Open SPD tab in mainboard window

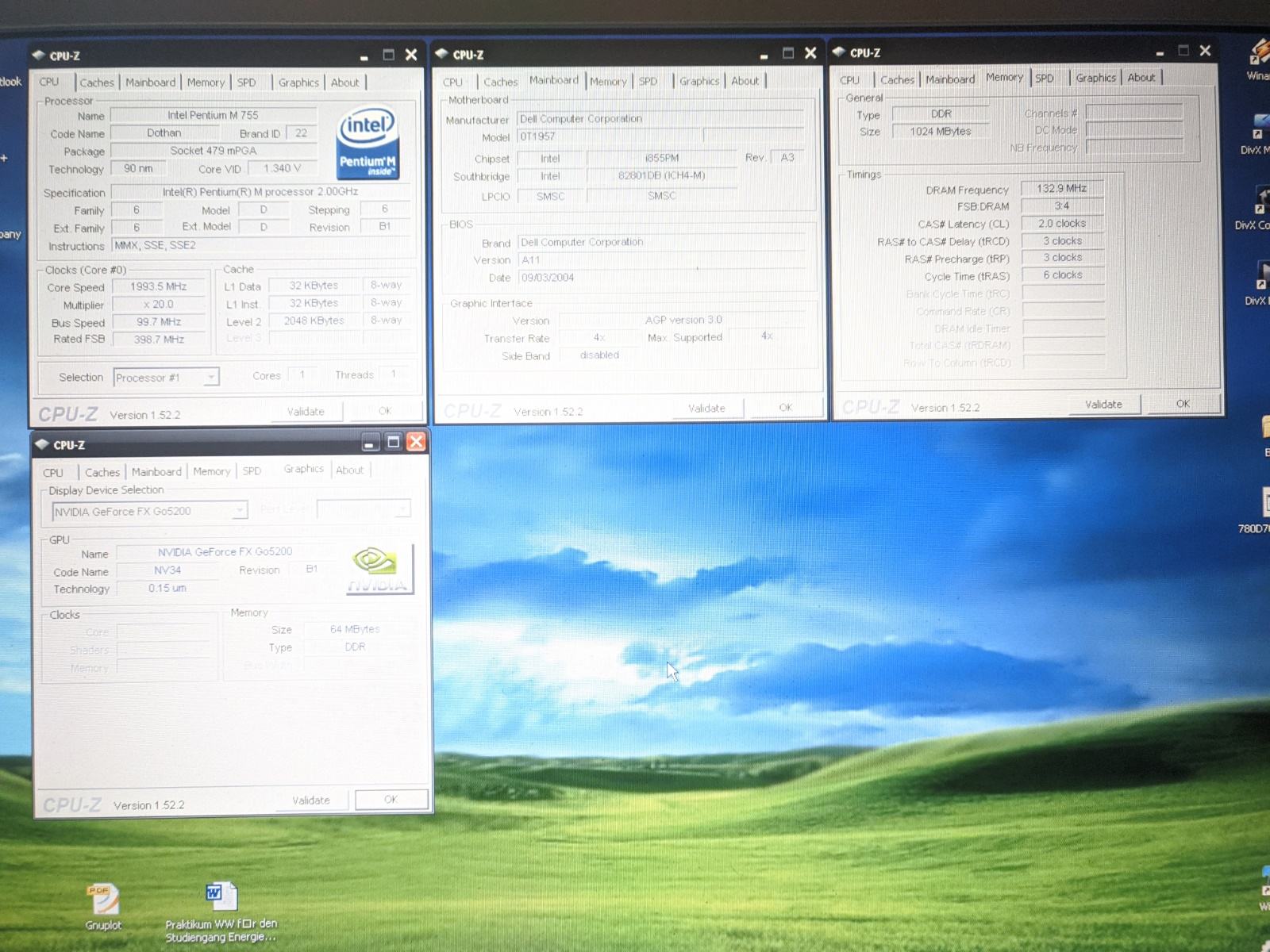[x=648, y=81]
